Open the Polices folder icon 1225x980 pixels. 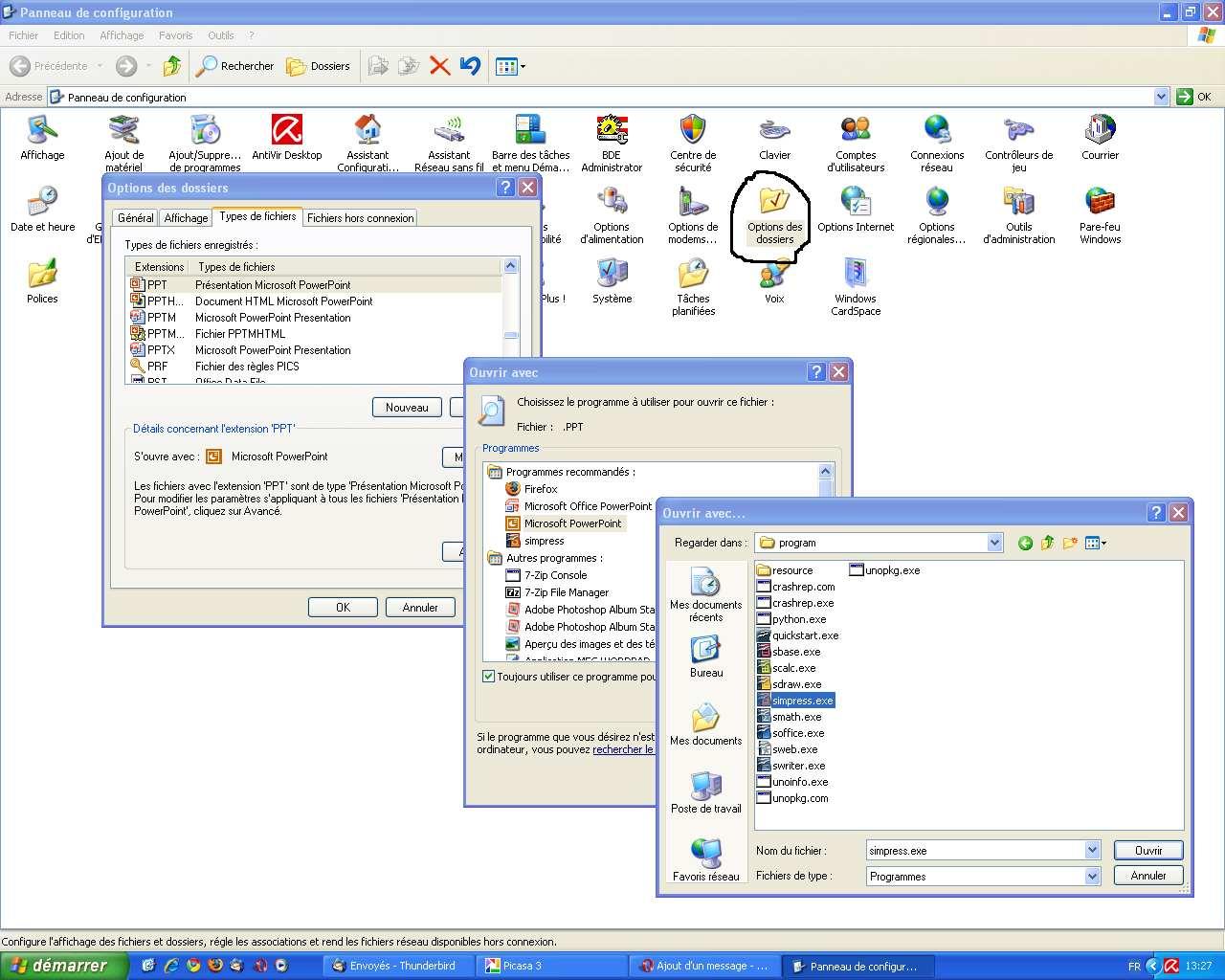click(42, 281)
